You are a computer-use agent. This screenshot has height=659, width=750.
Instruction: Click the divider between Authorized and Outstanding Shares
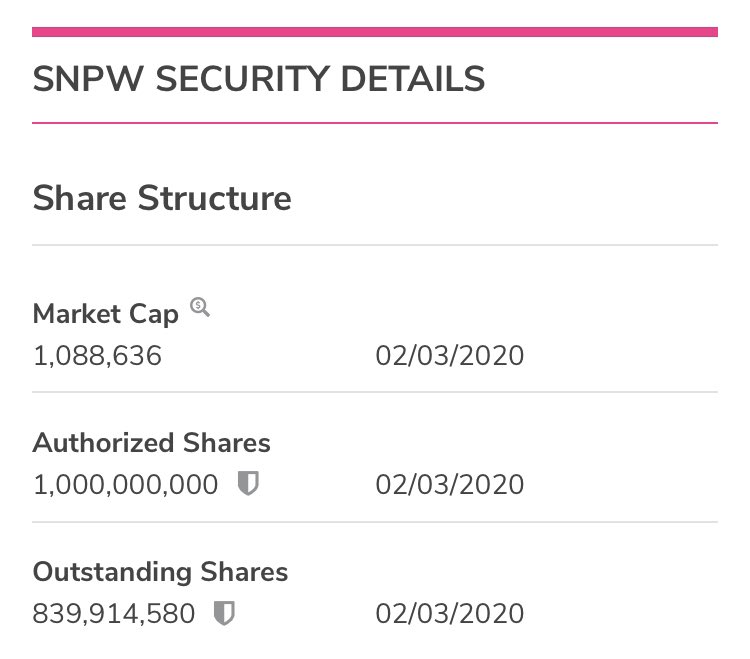click(x=375, y=522)
